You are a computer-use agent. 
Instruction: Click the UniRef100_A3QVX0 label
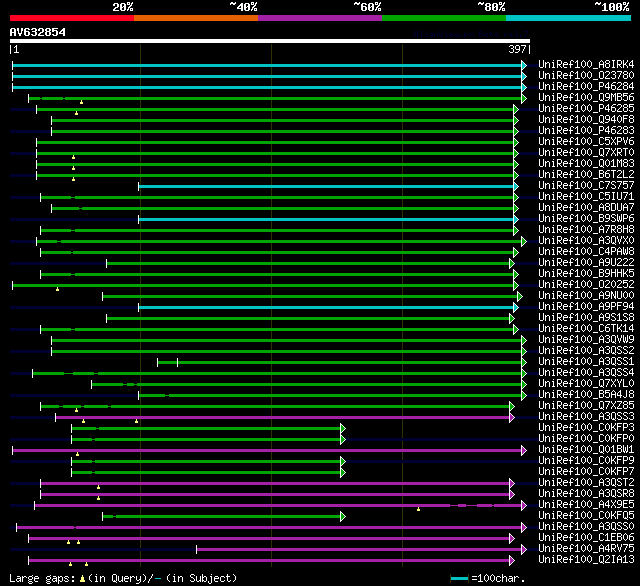(x=586, y=241)
